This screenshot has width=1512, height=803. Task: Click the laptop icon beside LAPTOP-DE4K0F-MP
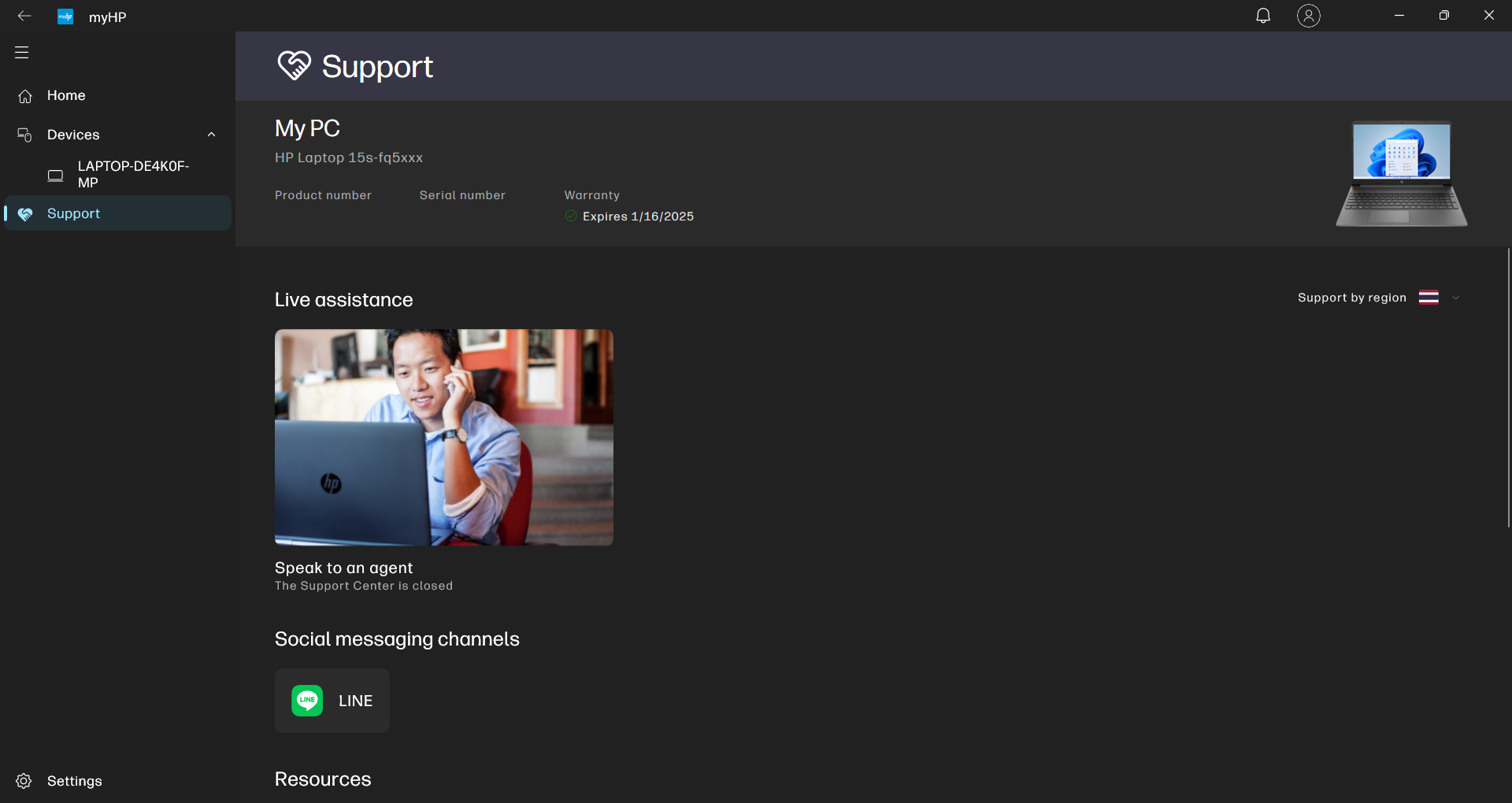tap(55, 176)
